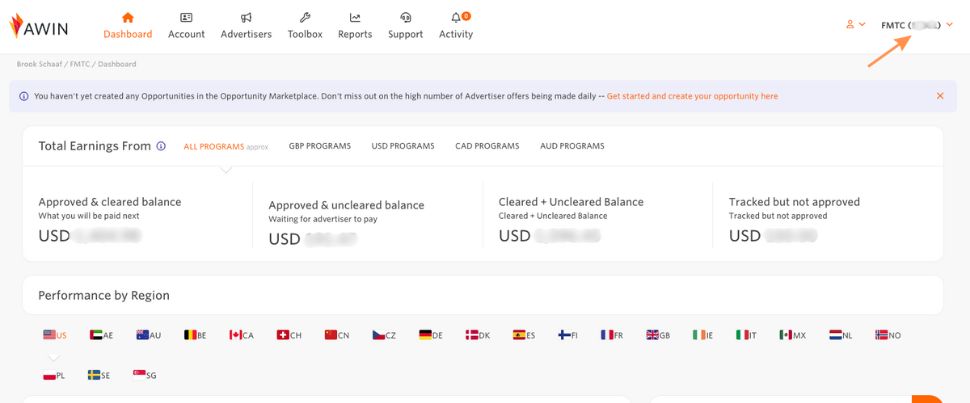Screen dimensions: 970x403
Task: Dismiss the Opportunity Marketplace banner
Action: 940,96
